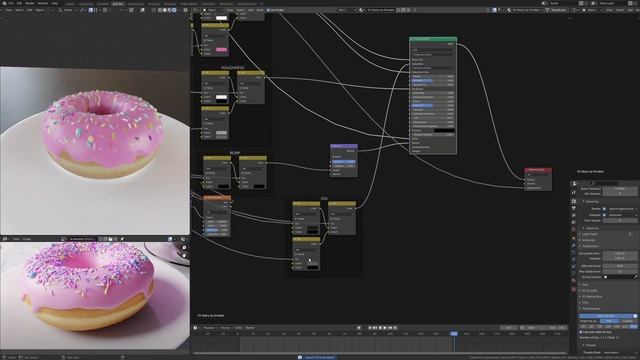This screenshot has height=360, width=640.
Task: Open the material slot dropdown in node editor
Action: tap(347, 10)
